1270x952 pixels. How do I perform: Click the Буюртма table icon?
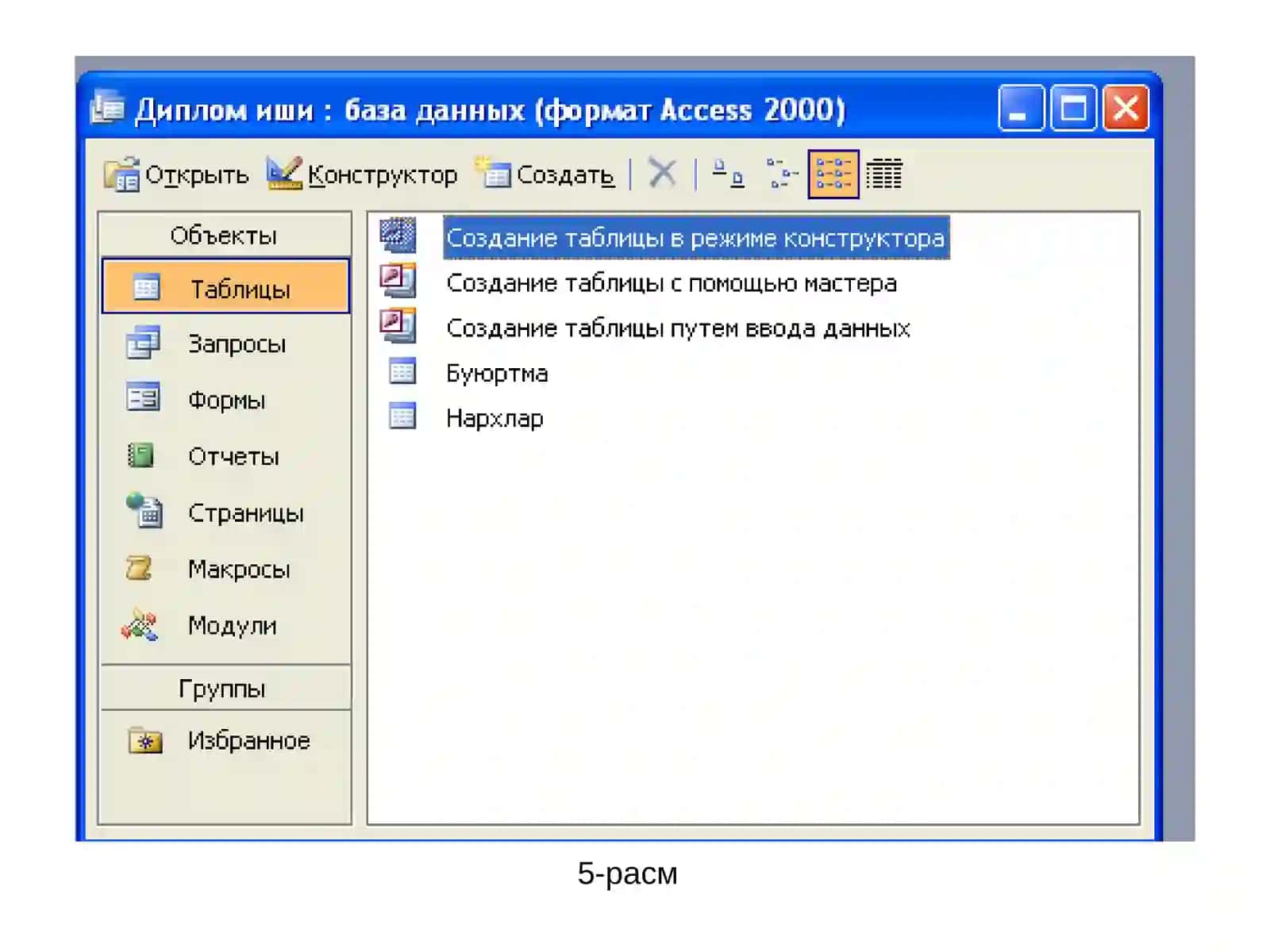(x=402, y=370)
